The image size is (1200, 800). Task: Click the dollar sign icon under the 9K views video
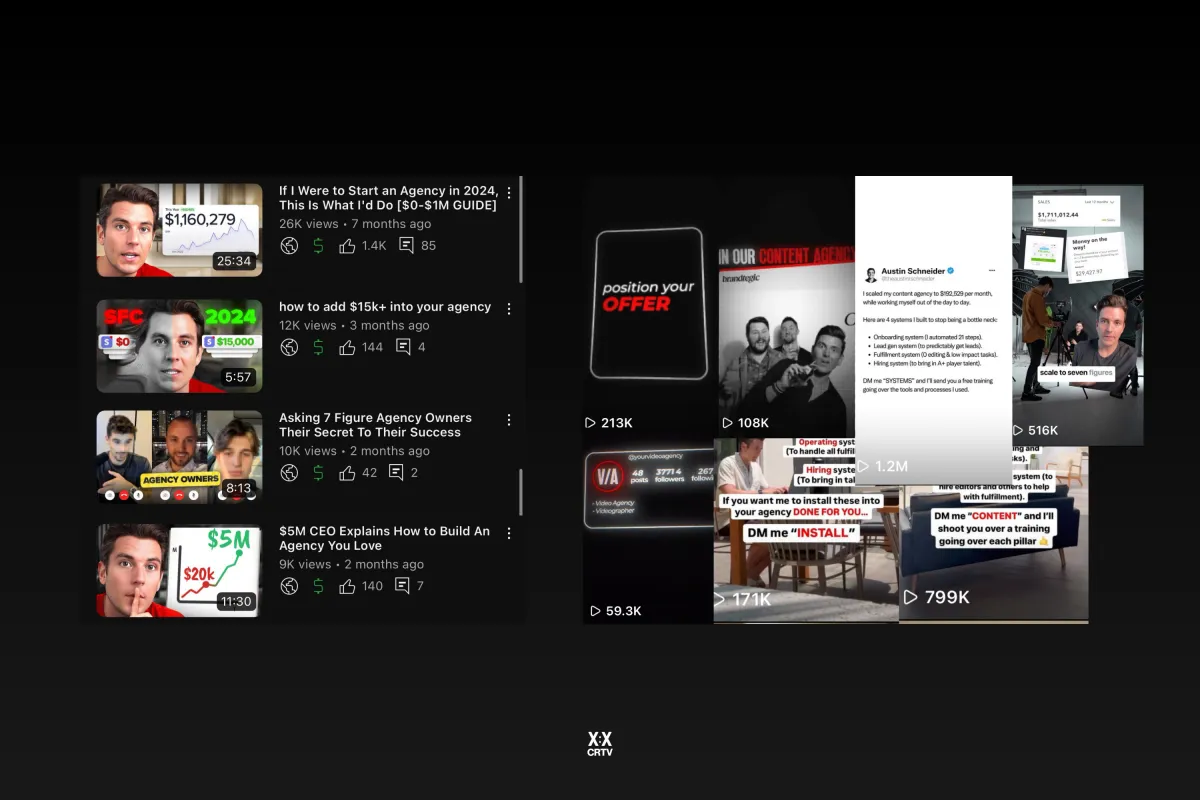(x=318, y=586)
